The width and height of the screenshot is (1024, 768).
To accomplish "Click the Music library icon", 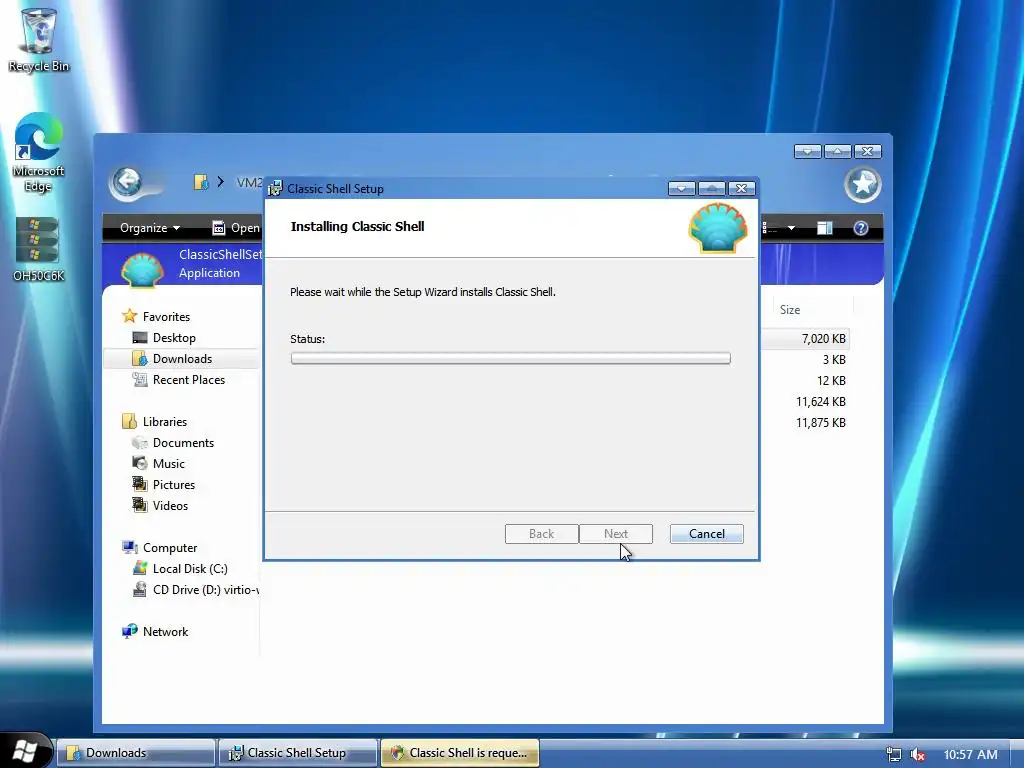I will [x=140, y=463].
